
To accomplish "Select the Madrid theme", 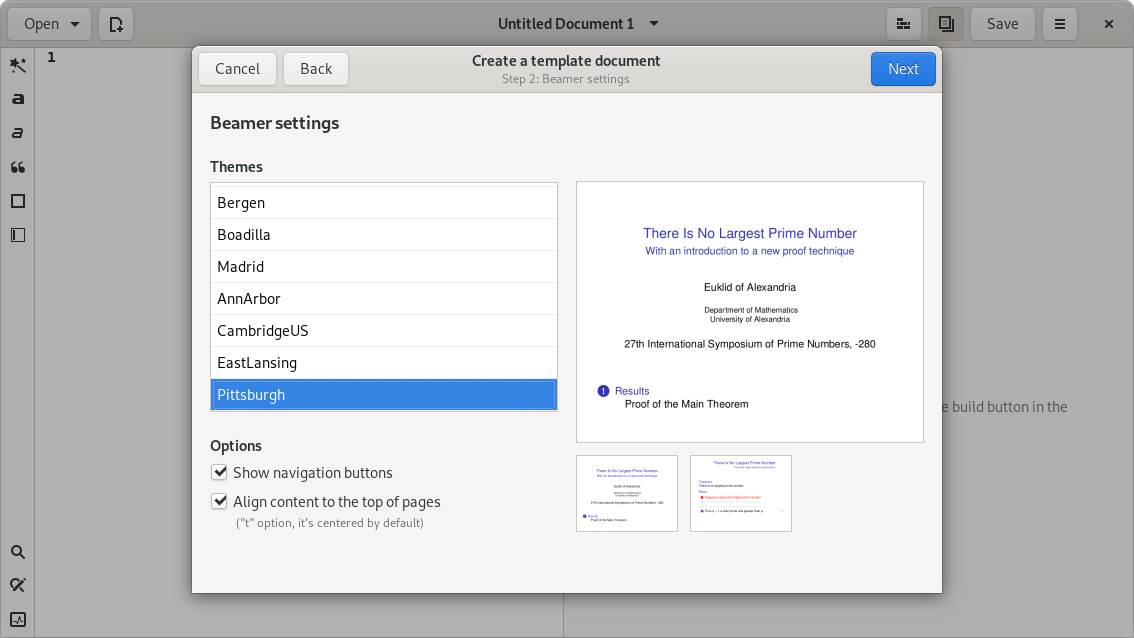I will point(383,267).
